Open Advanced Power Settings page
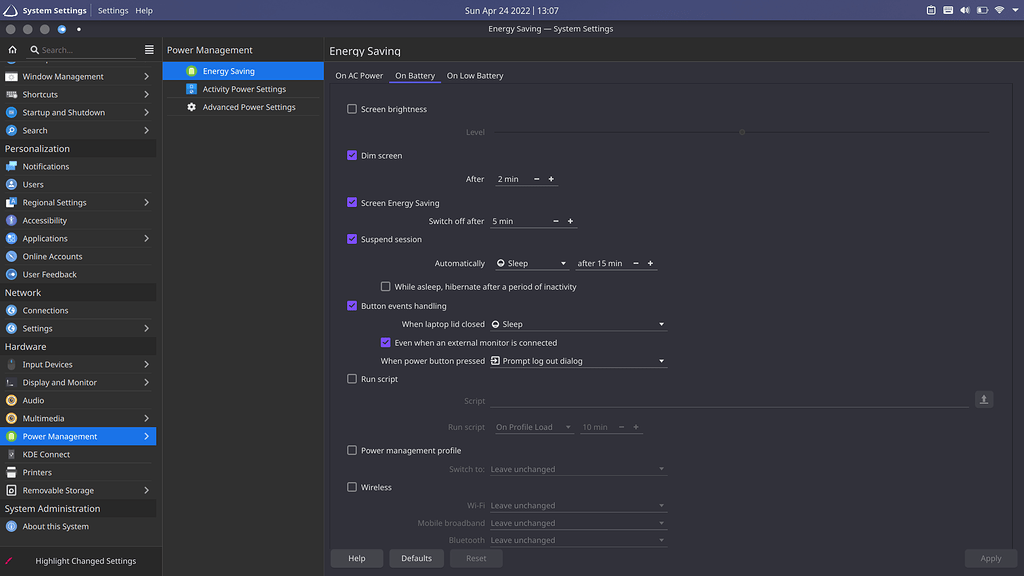Screen dimensions: 1024x576 coord(249,107)
